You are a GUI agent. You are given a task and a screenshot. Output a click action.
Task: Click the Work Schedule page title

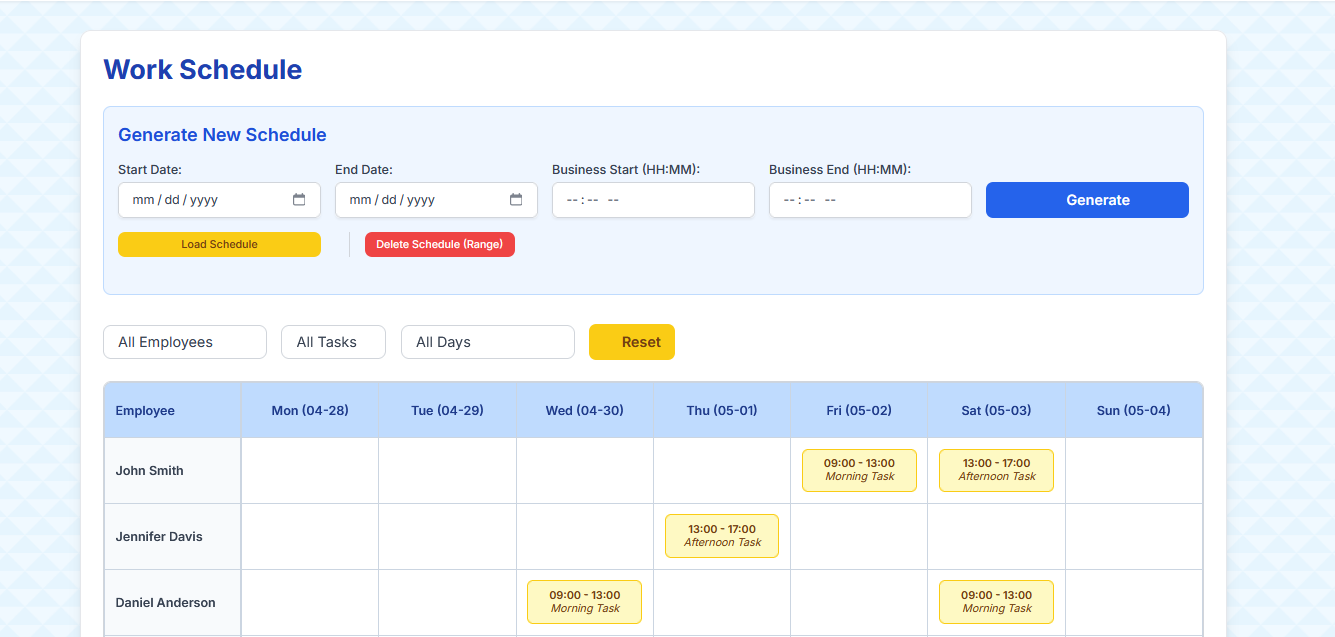pyautogui.click(x=203, y=70)
